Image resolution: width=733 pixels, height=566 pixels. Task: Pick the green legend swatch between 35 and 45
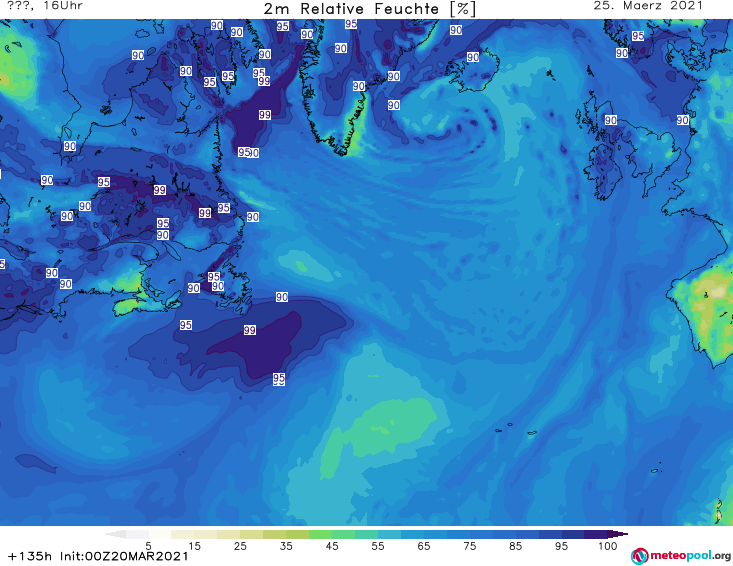tap(320, 534)
